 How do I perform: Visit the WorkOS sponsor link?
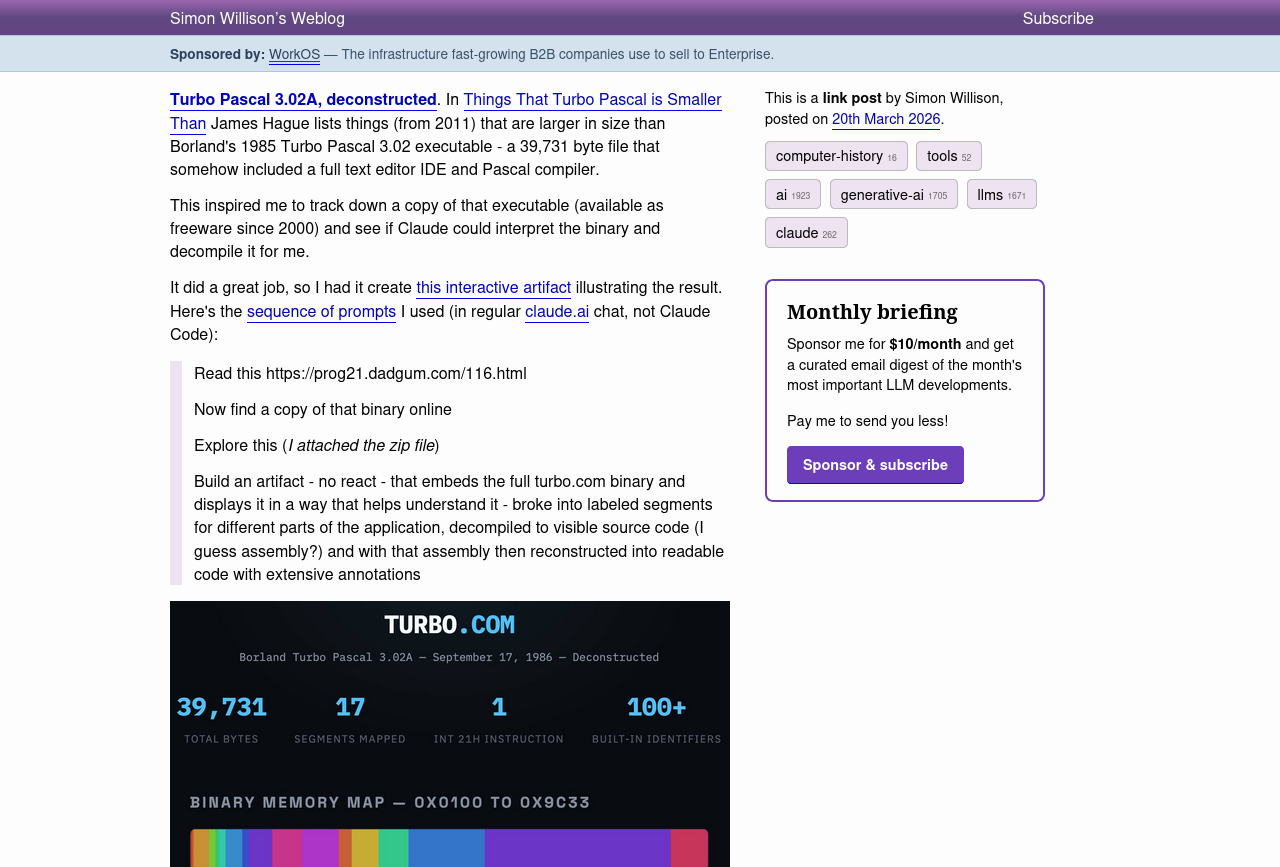pos(294,54)
